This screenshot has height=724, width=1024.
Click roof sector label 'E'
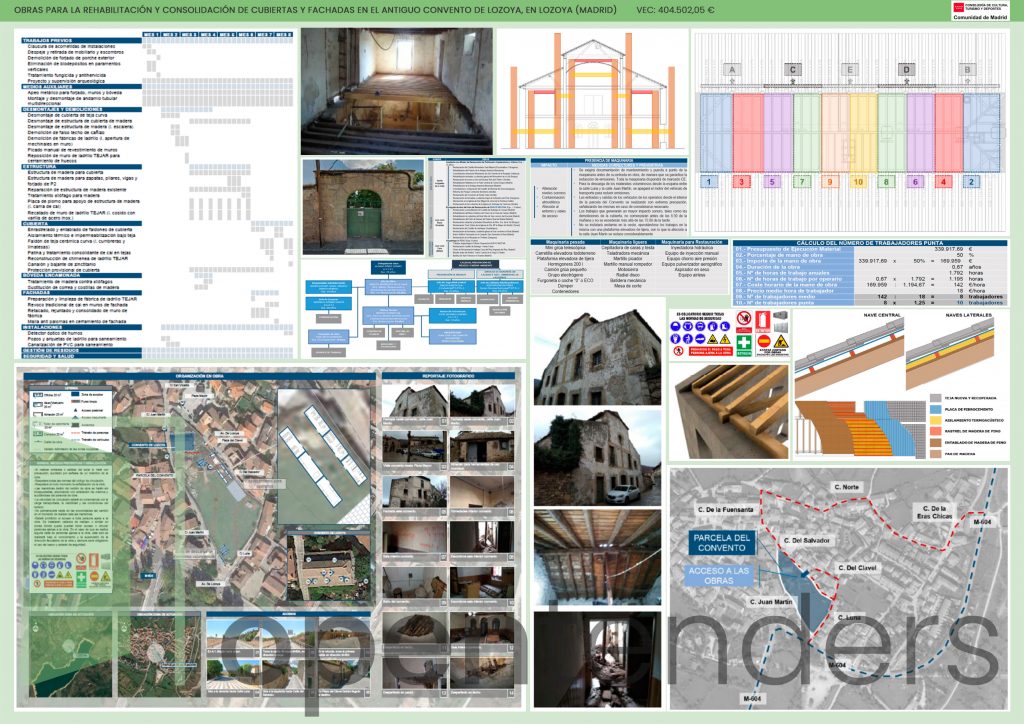click(850, 70)
